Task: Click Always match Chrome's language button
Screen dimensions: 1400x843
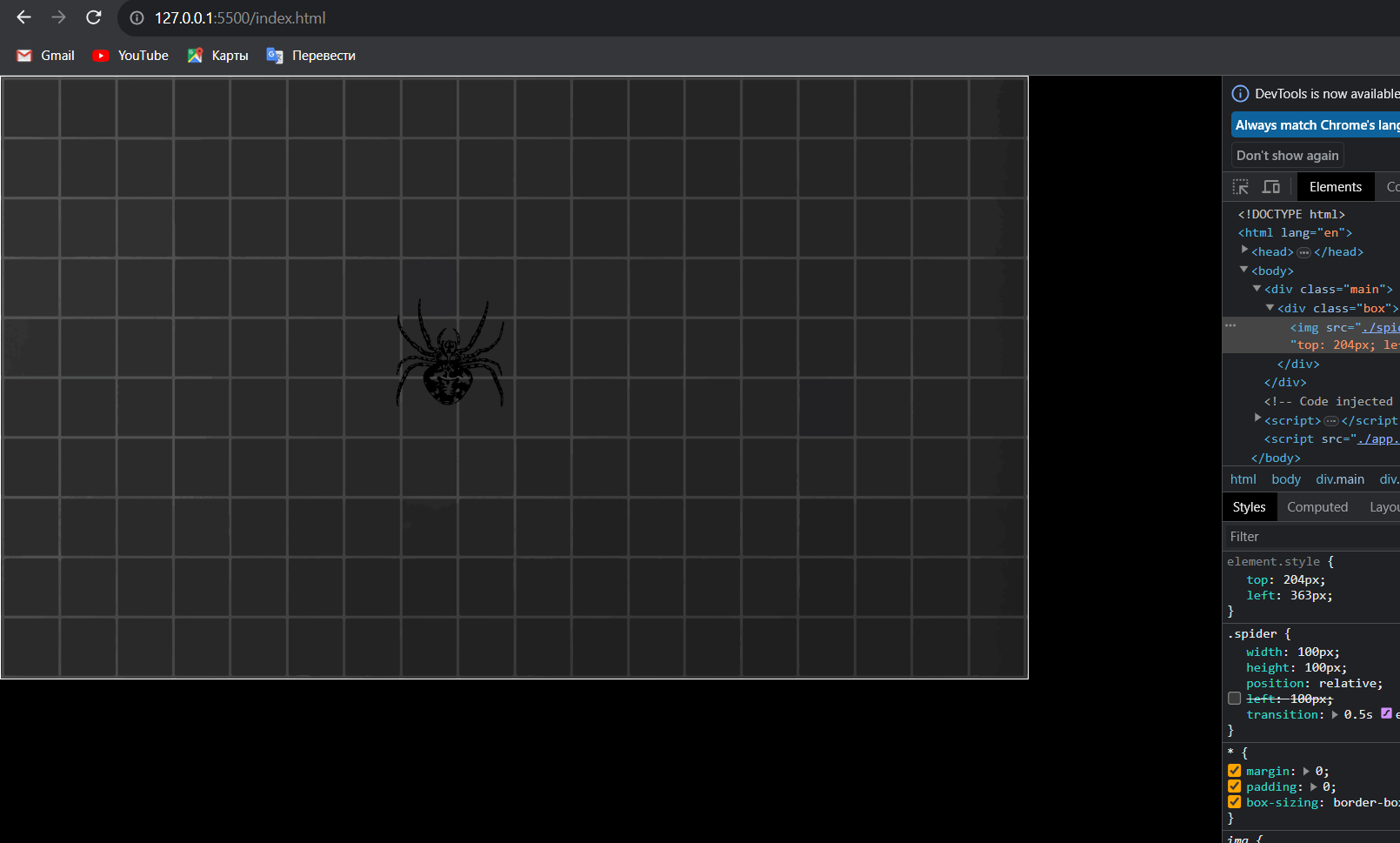Action: [x=1316, y=125]
